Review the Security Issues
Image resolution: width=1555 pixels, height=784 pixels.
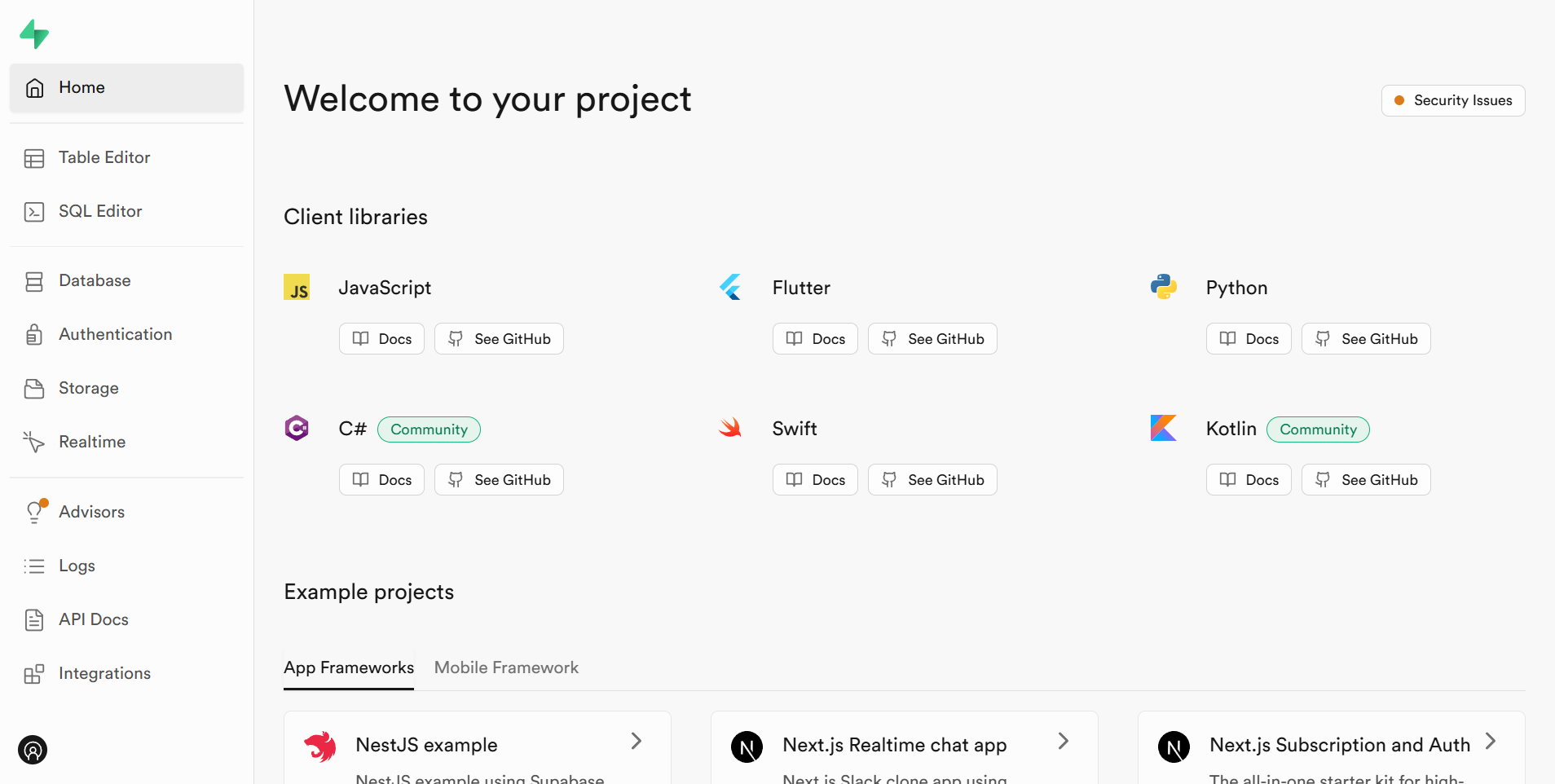[1452, 100]
